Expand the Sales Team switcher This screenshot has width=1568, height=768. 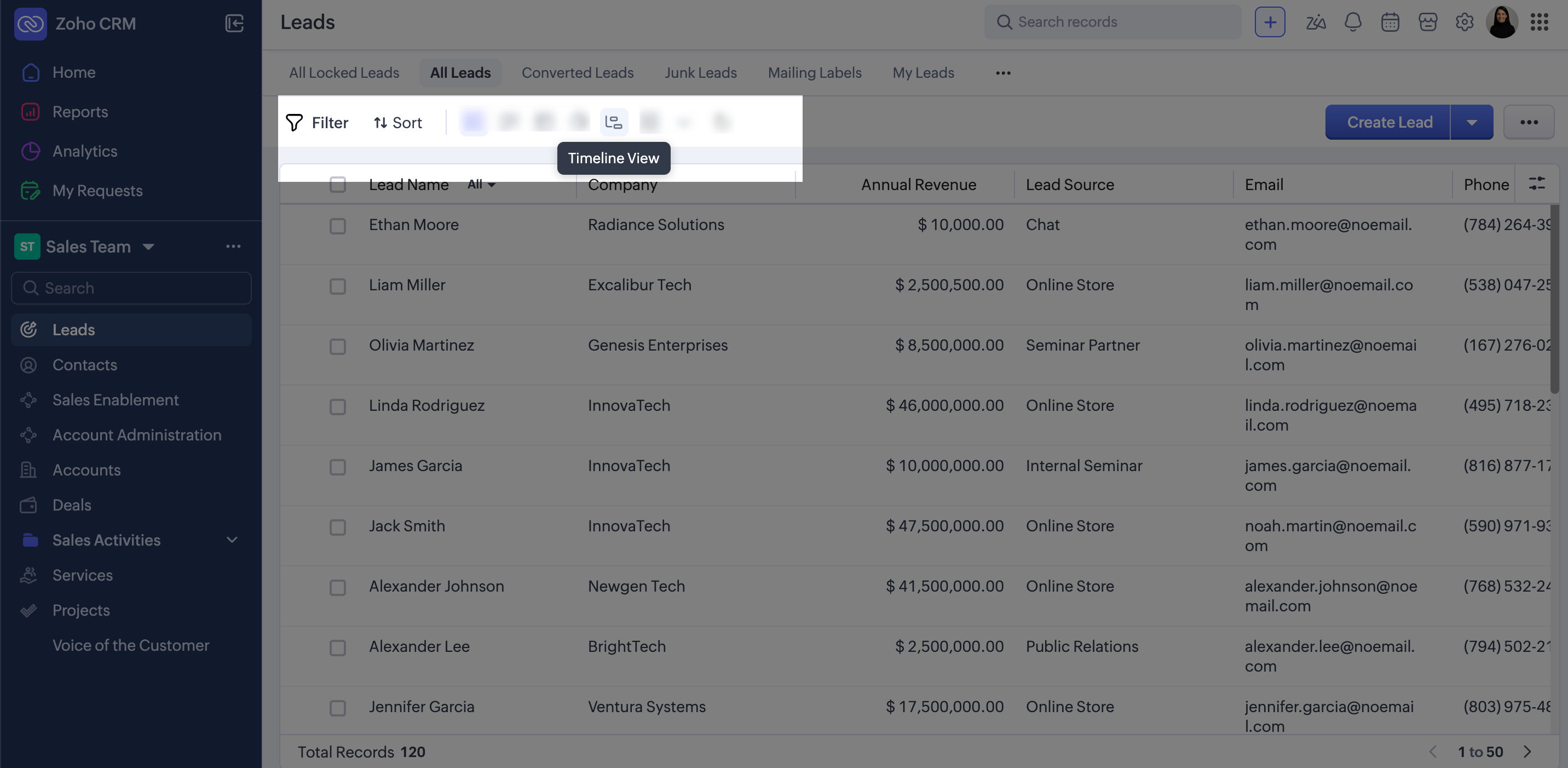(148, 247)
